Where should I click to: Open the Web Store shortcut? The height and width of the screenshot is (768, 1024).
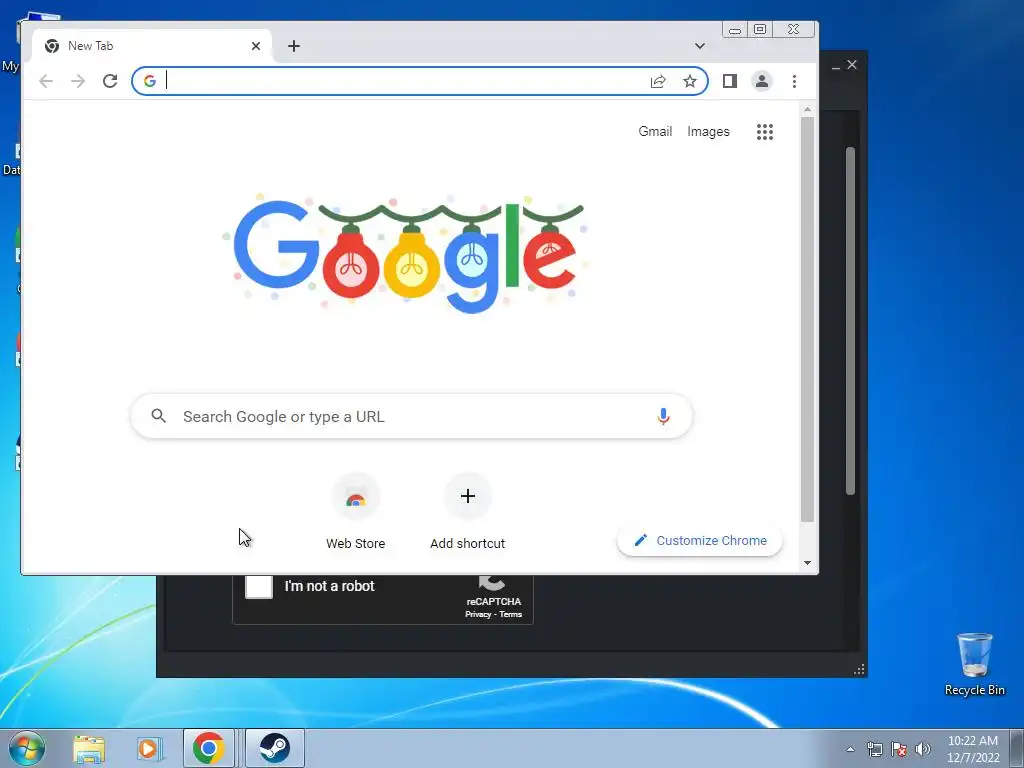click(356, 511)
